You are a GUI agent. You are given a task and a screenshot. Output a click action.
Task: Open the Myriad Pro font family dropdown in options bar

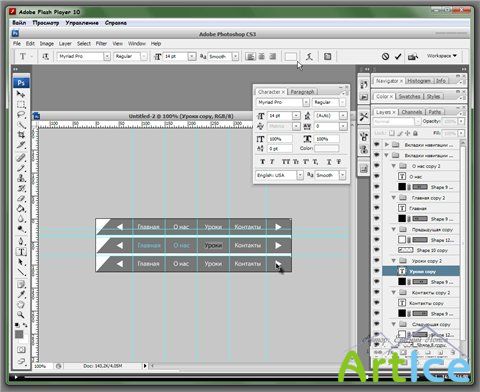(107, 56)
